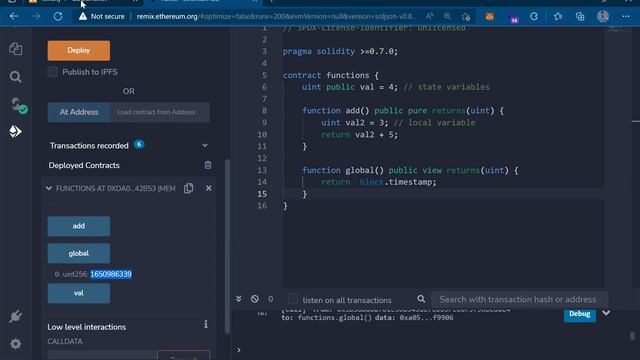Open the browser profile avatar
Screen dimensions: 640x360
(x=603, y=16)
